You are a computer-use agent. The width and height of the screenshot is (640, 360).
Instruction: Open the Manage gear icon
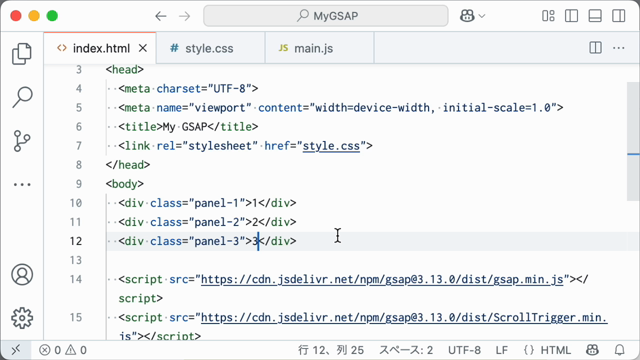click(x=22, y=318)
